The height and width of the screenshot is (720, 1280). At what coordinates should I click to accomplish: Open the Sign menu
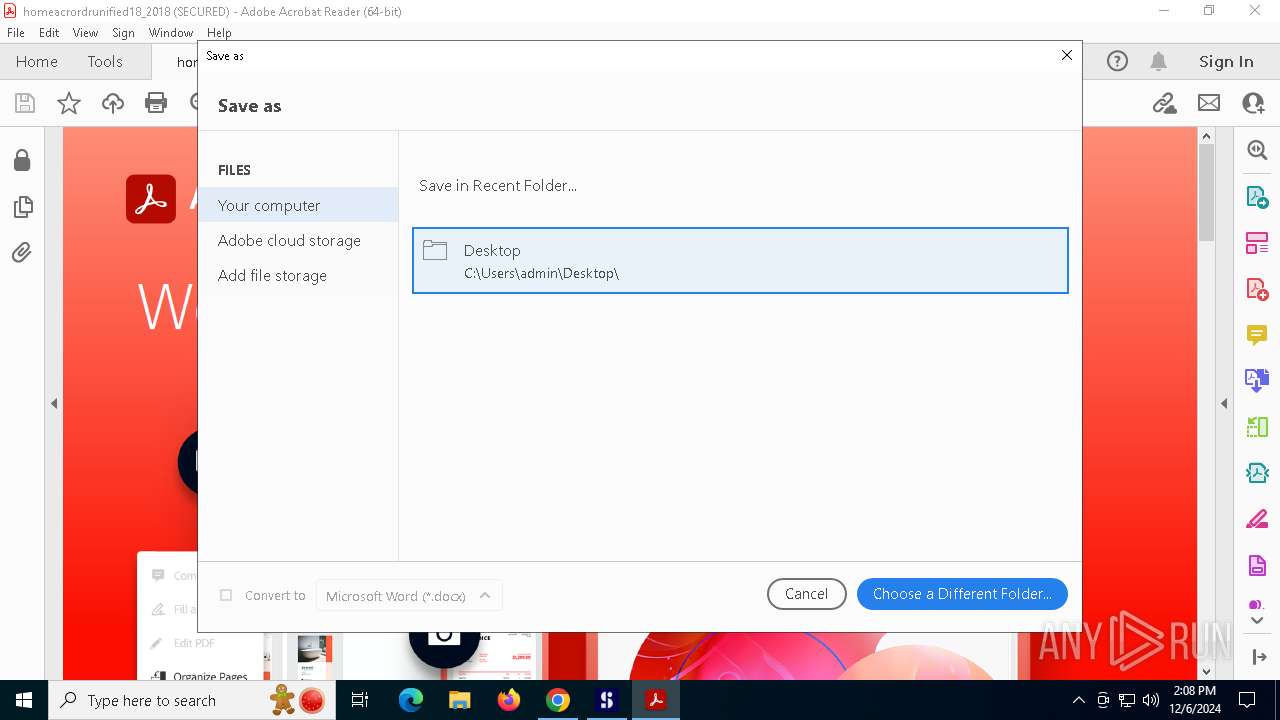pos(123,33)
